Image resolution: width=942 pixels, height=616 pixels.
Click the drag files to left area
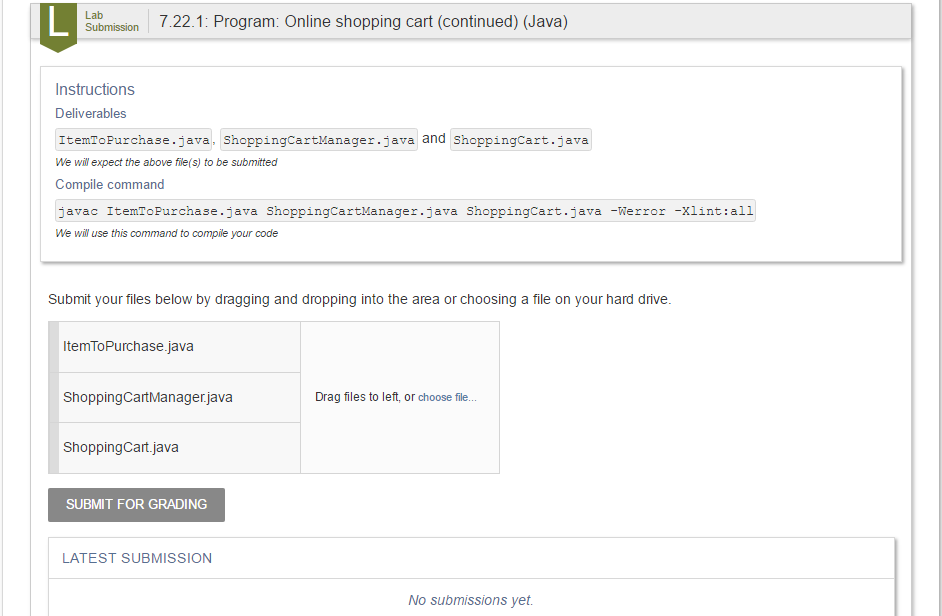click(399, 397)
